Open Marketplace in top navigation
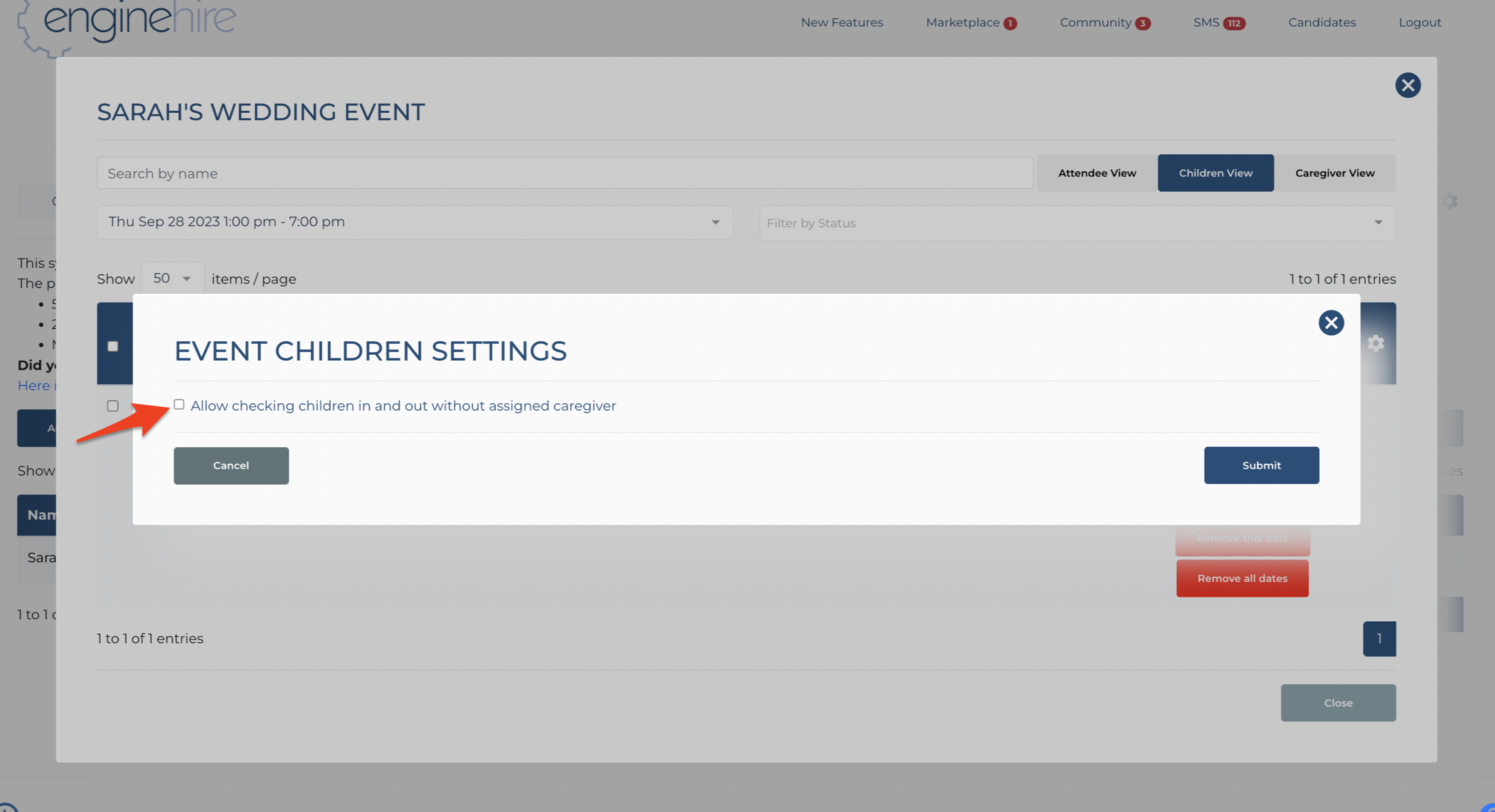Viewport: 1495px width, 812px height. 963,22
